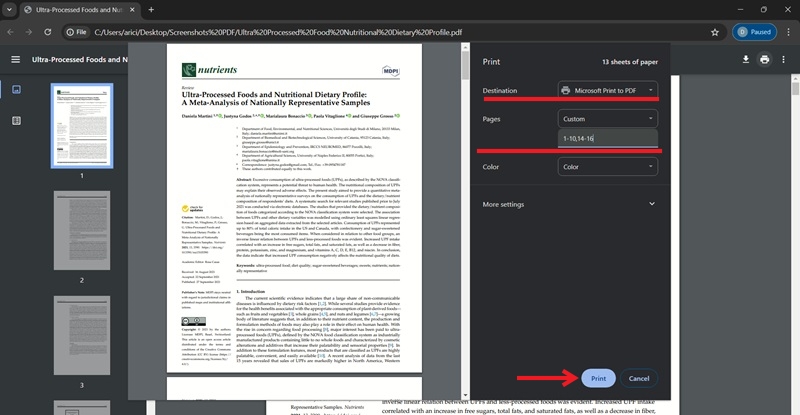
Task: Click the custom page range field 1-10,14-16
Action: [608, 138]
